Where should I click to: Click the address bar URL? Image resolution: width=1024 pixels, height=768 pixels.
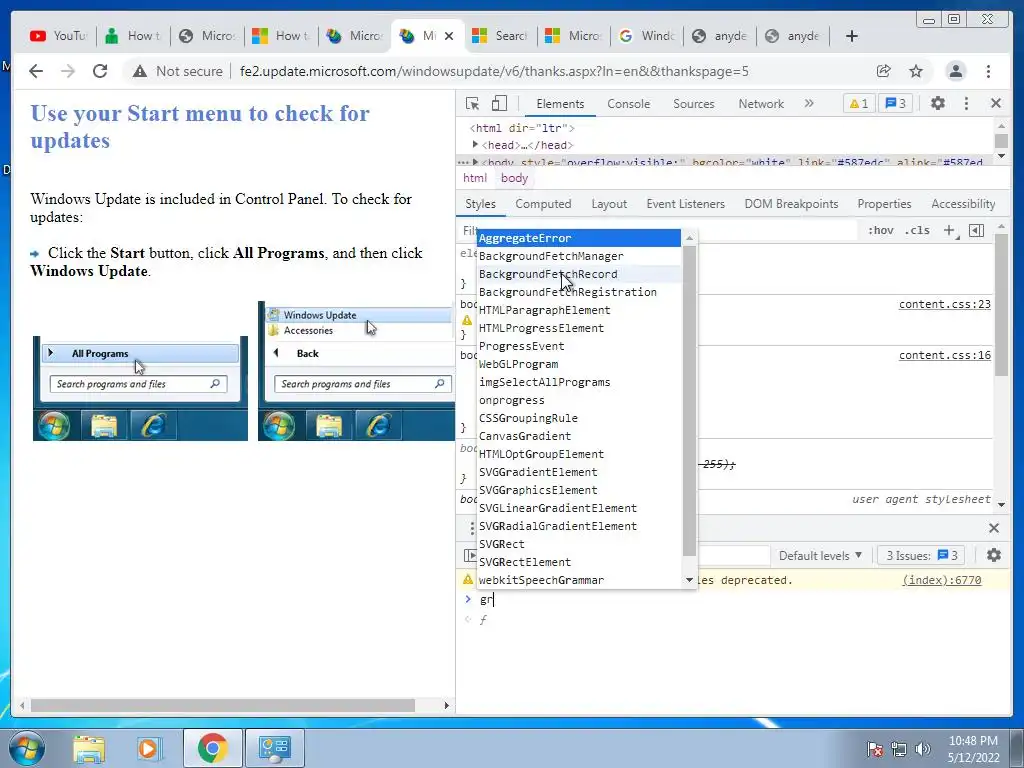pyautogui.click(x=494, y=71)
